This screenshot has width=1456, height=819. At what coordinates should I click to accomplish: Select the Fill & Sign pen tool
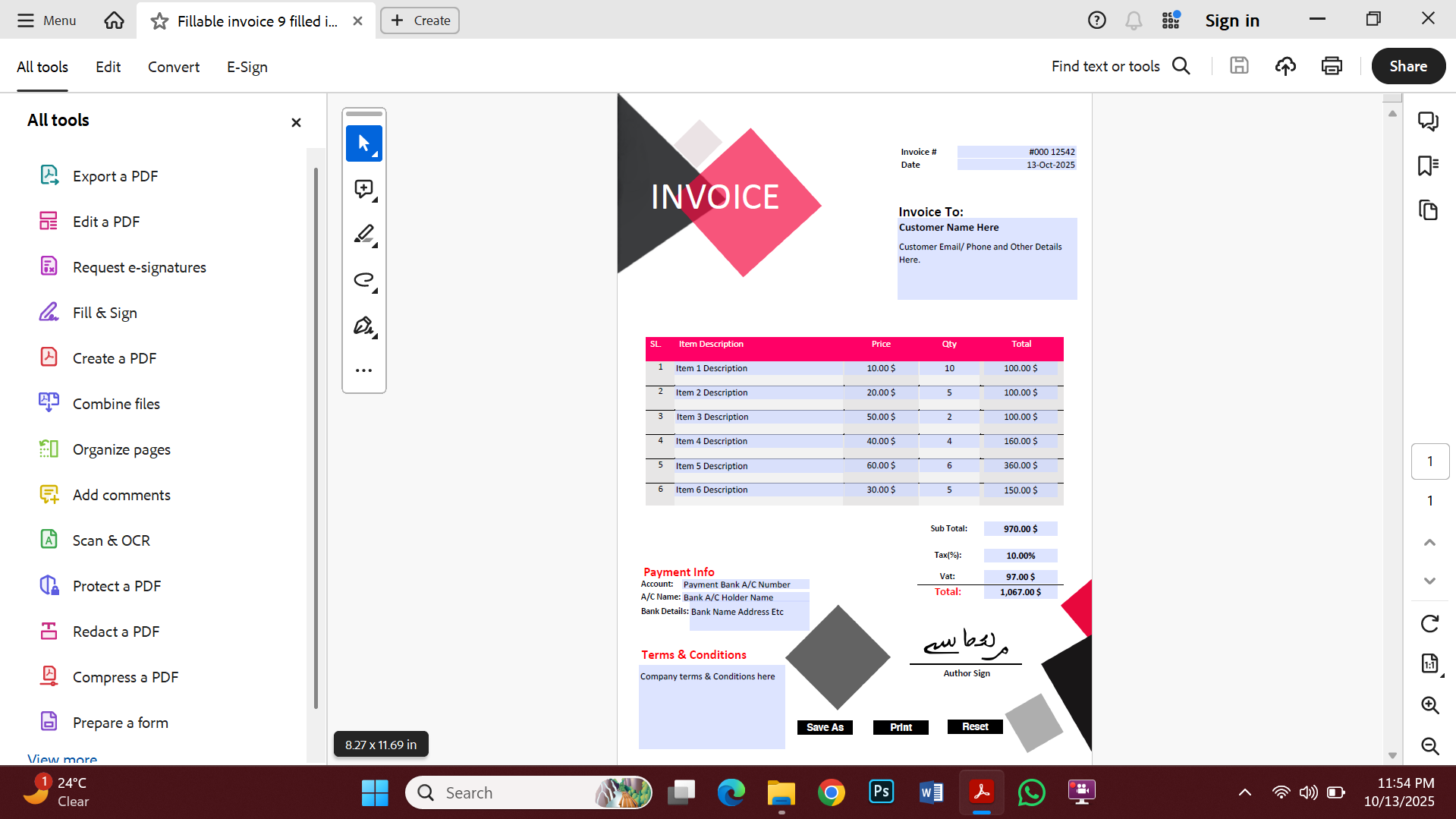tap(362, 325)
